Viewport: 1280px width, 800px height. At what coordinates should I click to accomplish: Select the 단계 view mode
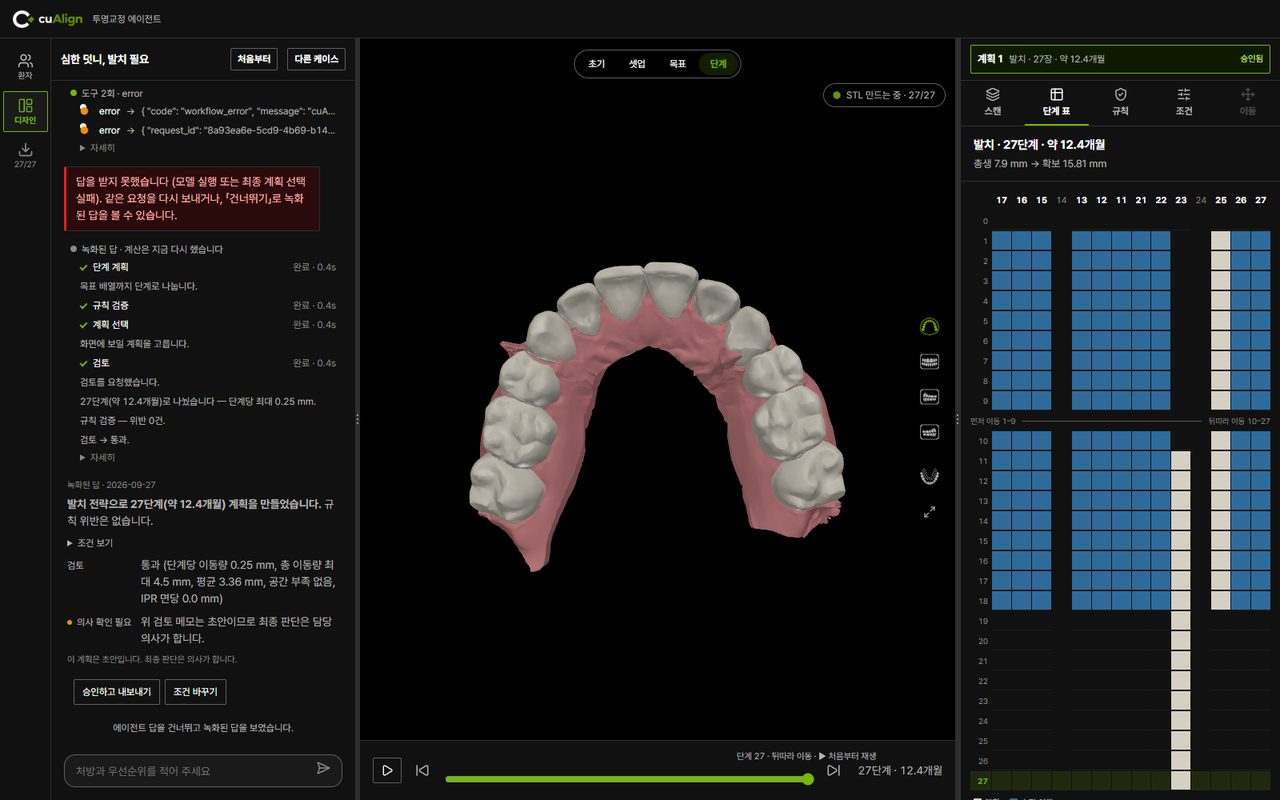[x=718, y=64]
